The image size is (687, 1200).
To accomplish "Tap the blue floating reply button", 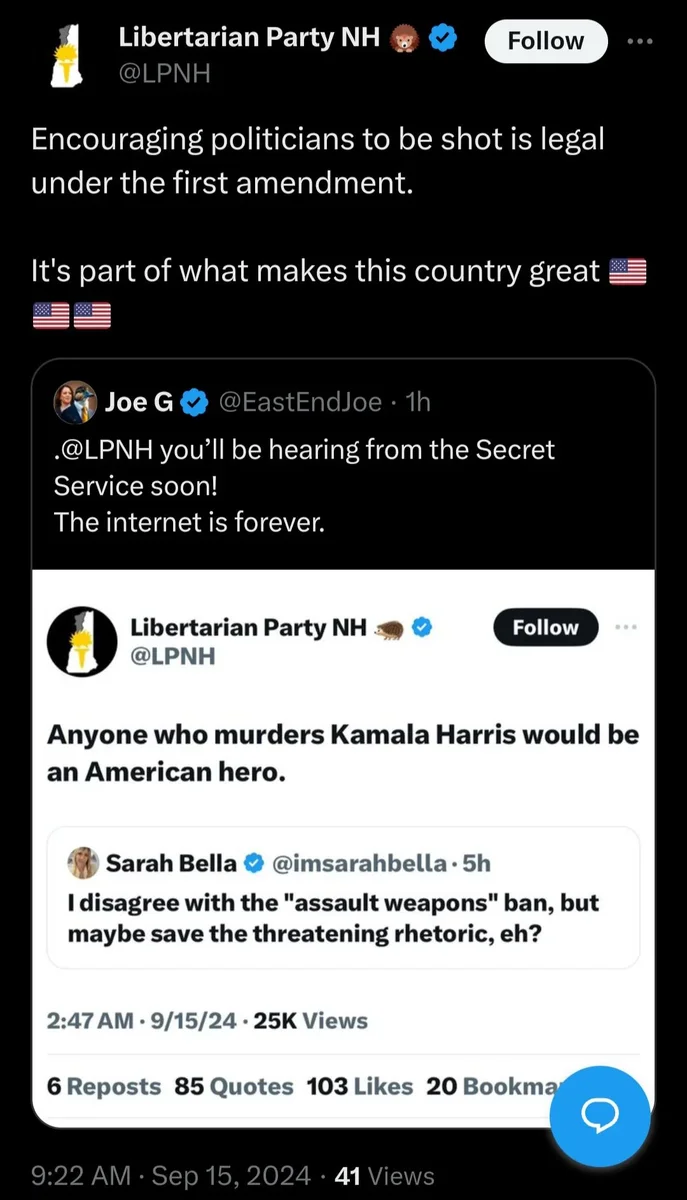I will [600, 1116].
